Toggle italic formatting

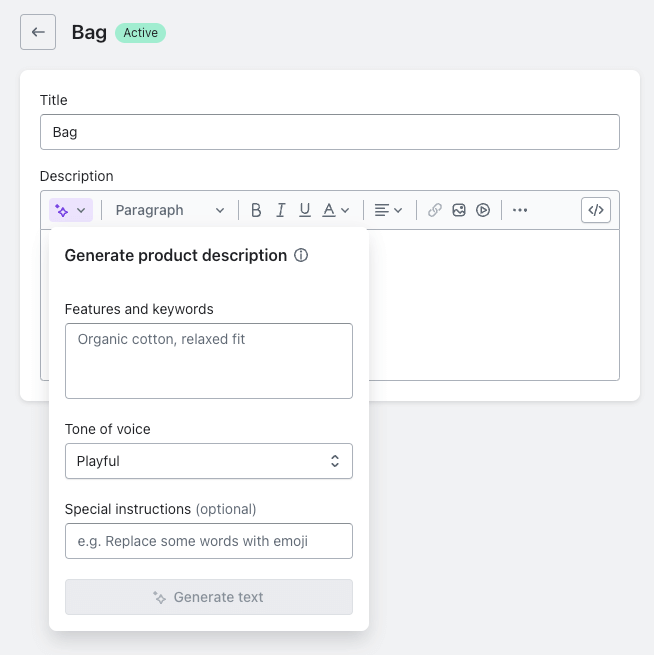(281, 210)
